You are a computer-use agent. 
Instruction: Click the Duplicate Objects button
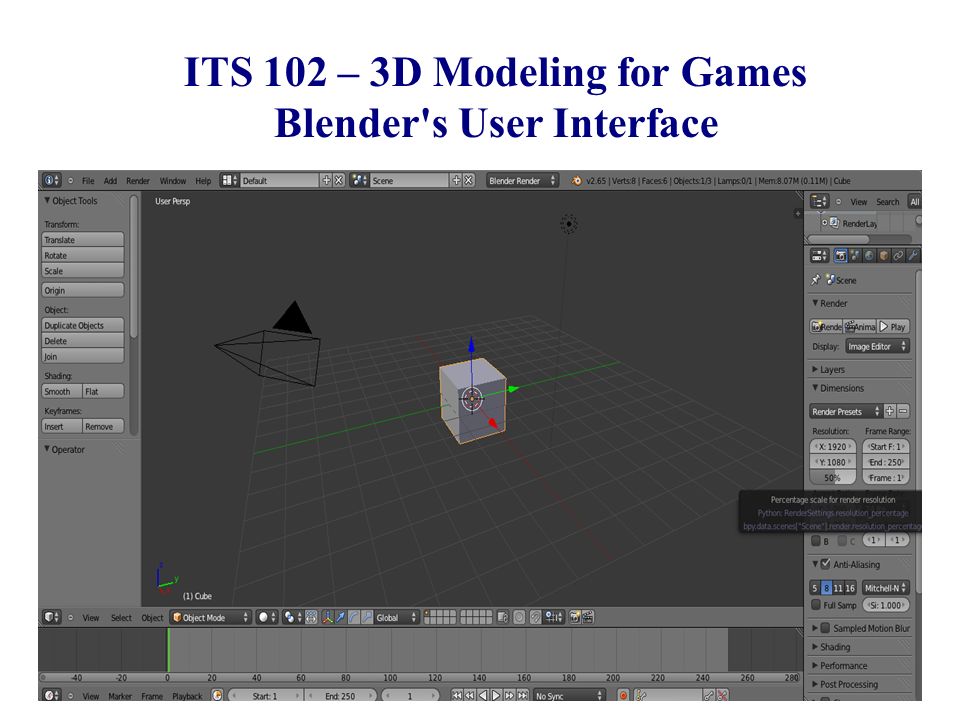point(83,325)
